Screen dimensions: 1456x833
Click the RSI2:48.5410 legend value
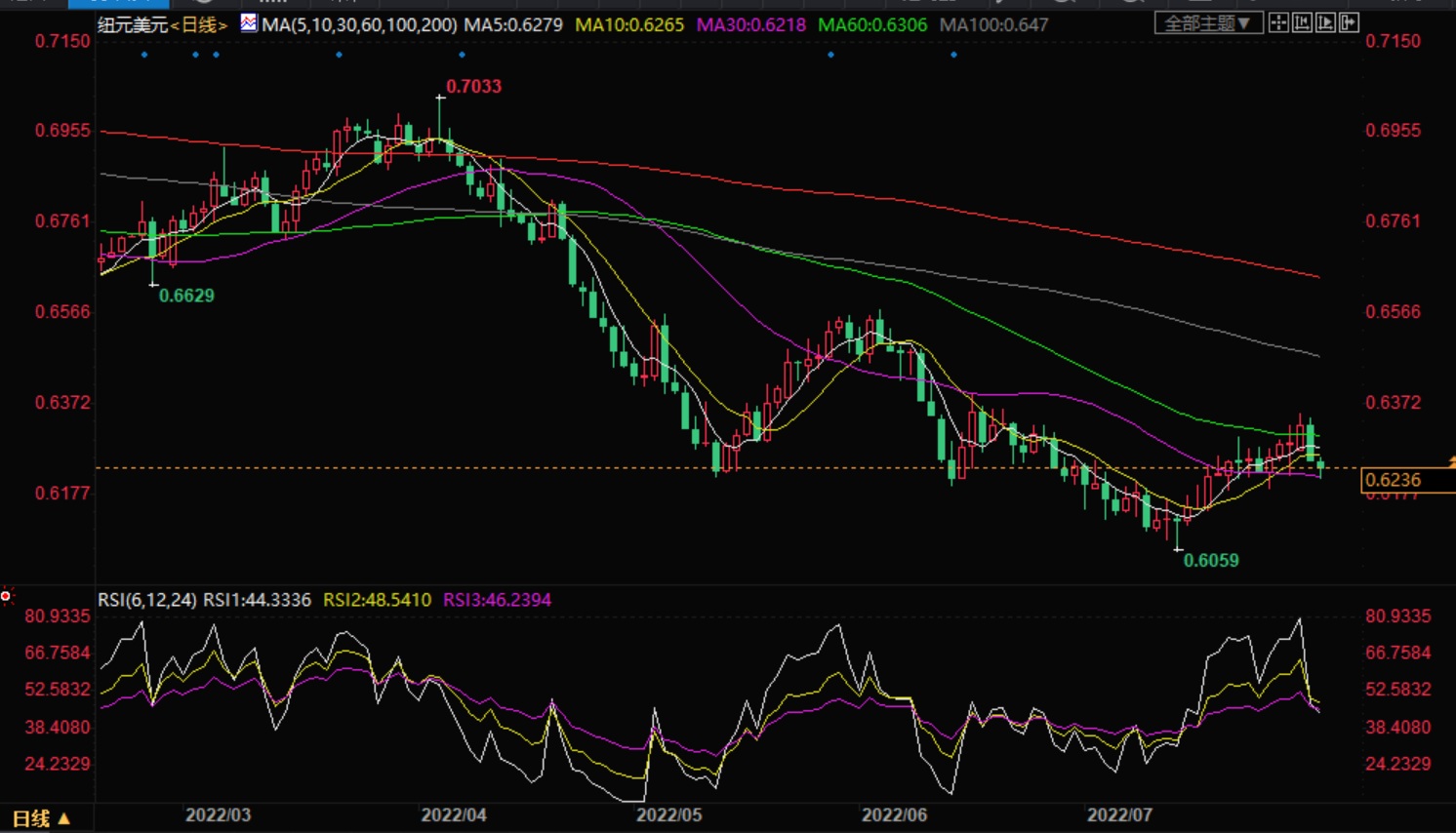click(x=377, y=600)
